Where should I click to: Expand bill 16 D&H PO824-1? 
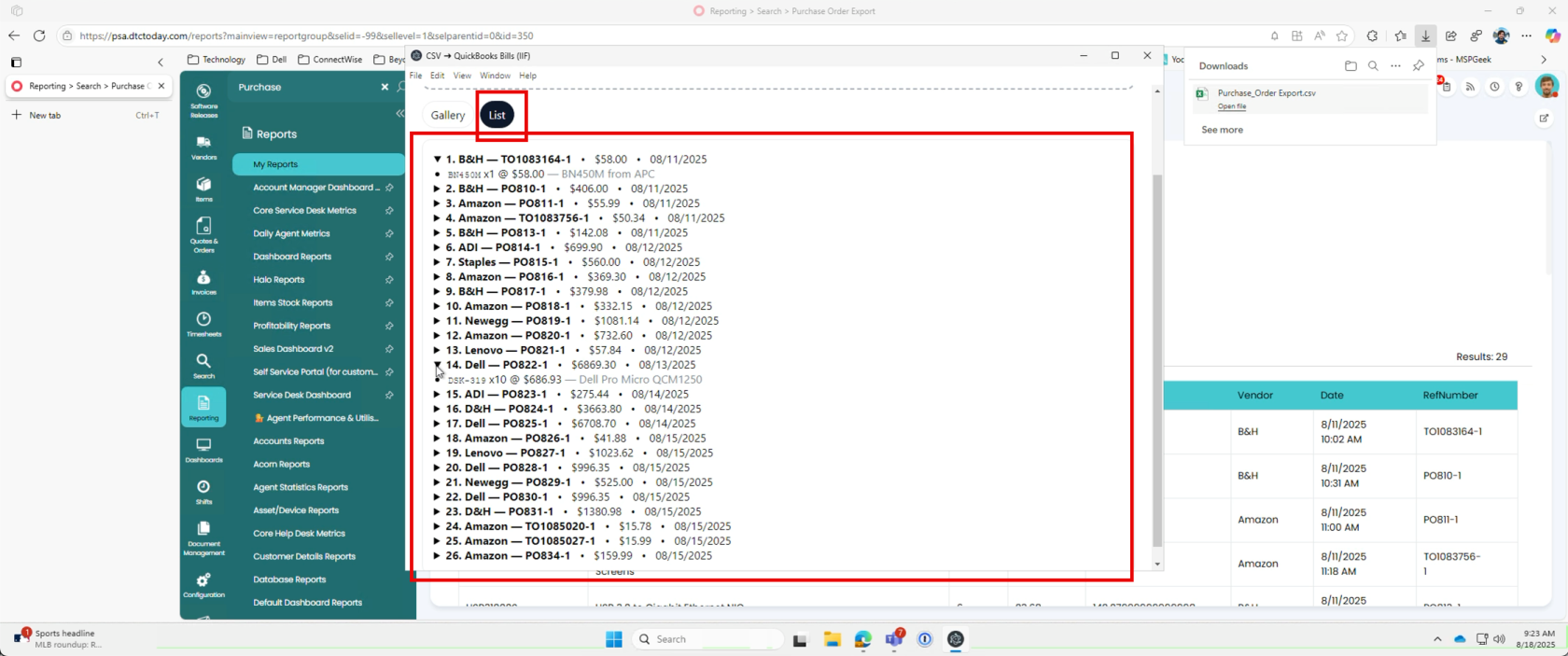click(437, 409)
